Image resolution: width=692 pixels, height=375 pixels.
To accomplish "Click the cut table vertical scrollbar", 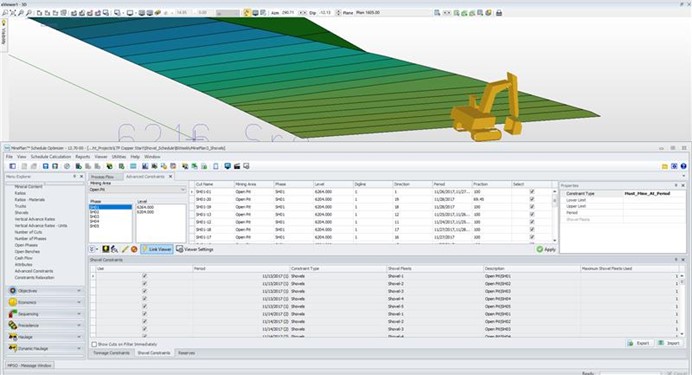I will point(555,216).
